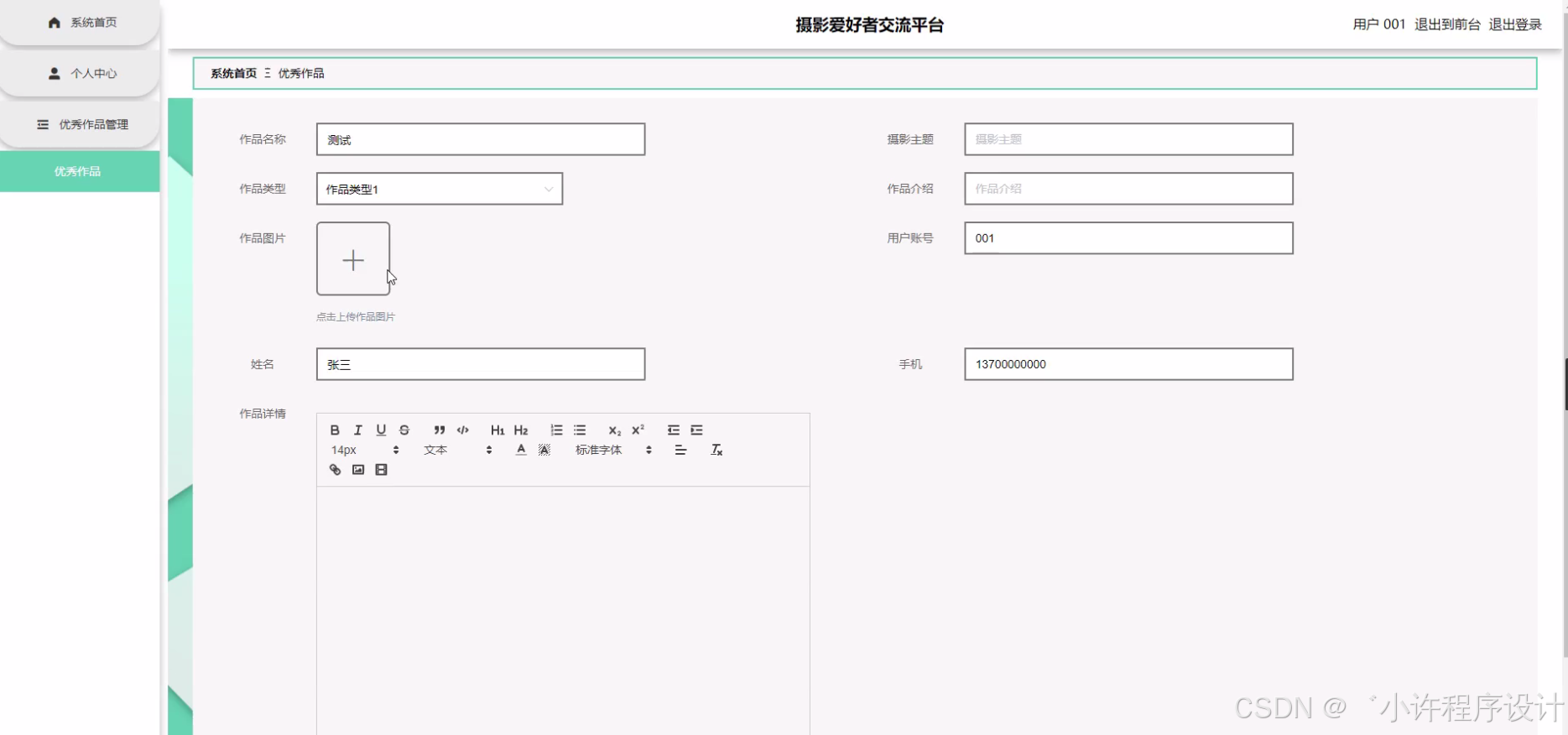Insert video into editor

pyautogui.click(x=381, y=470)
